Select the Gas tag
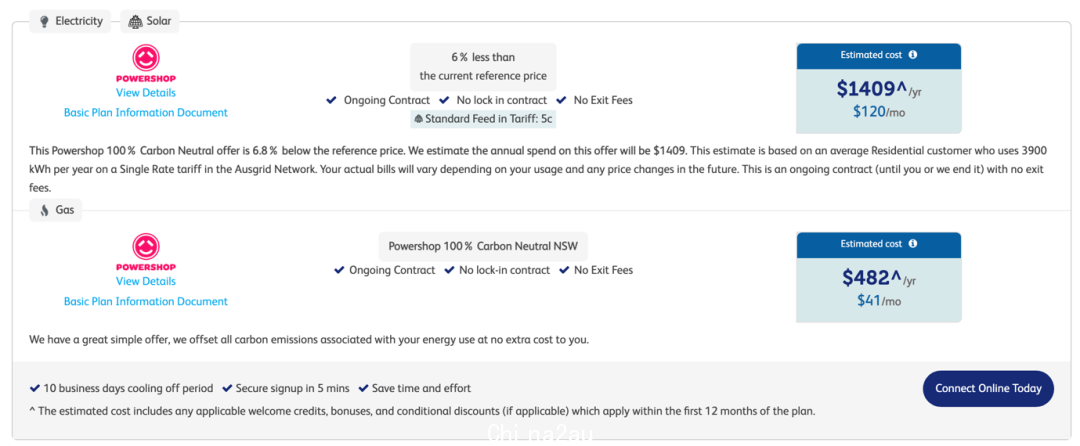 pos(56,210)
